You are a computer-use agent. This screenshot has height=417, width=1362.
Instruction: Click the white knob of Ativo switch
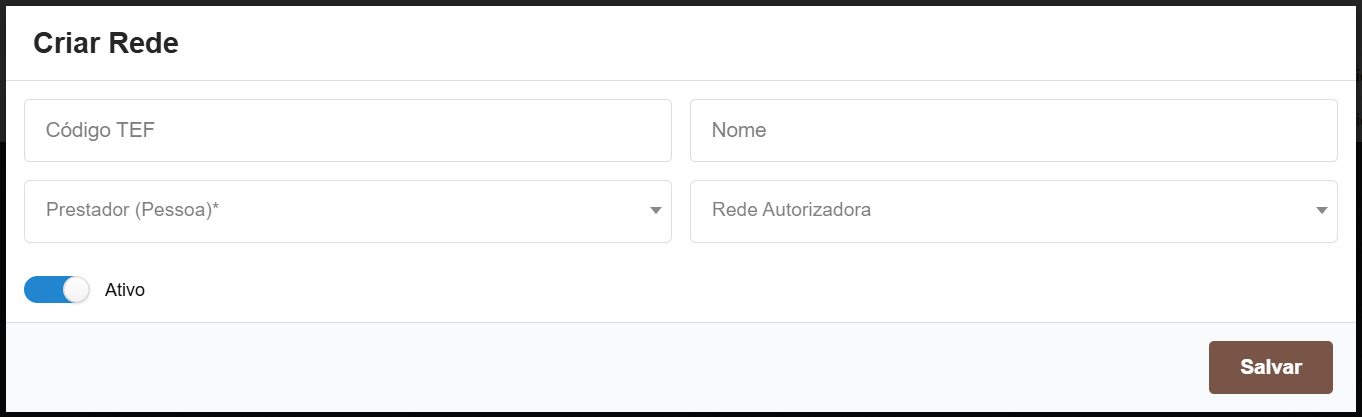[x=76, y=290]
